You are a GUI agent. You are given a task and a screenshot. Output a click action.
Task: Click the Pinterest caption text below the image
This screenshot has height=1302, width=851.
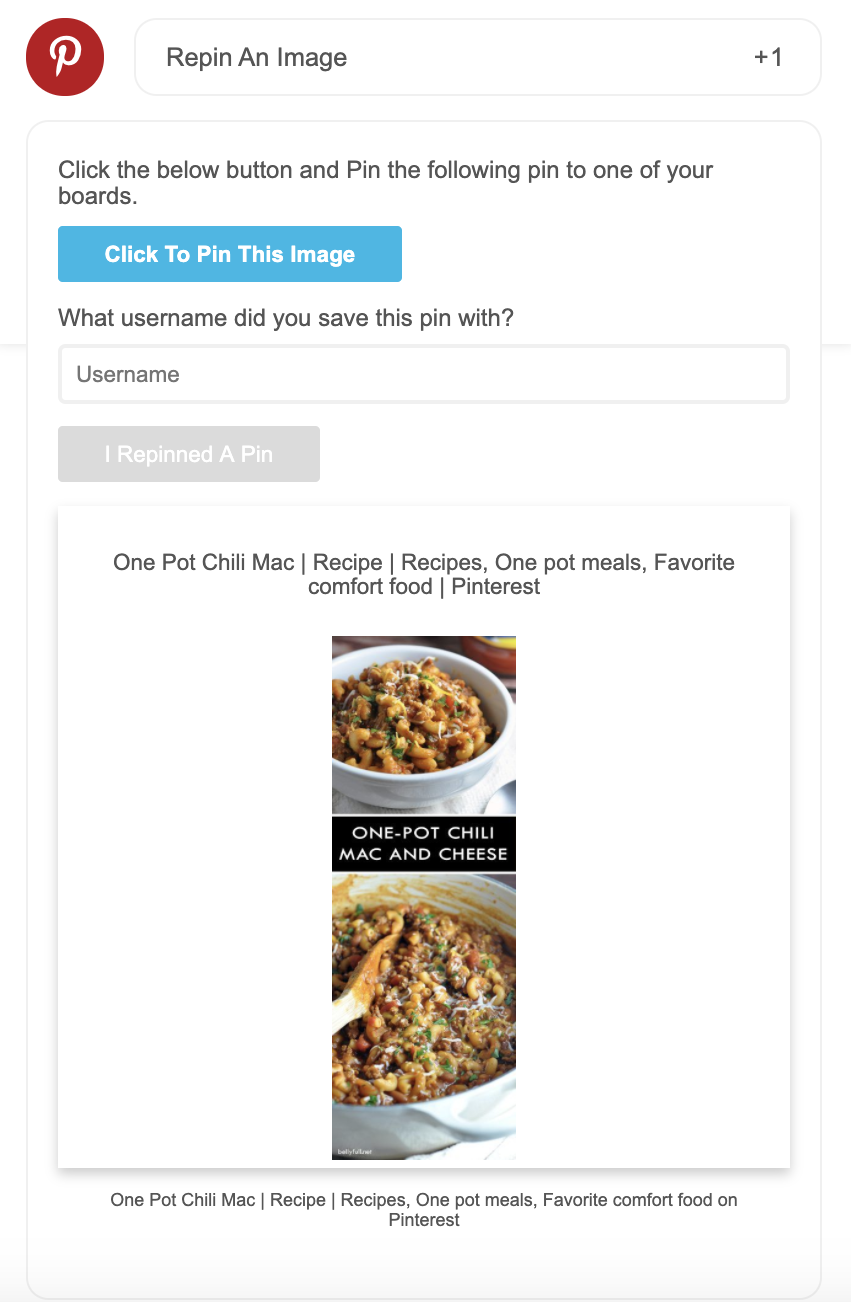pyautogui.click(x=423, y=1209)
